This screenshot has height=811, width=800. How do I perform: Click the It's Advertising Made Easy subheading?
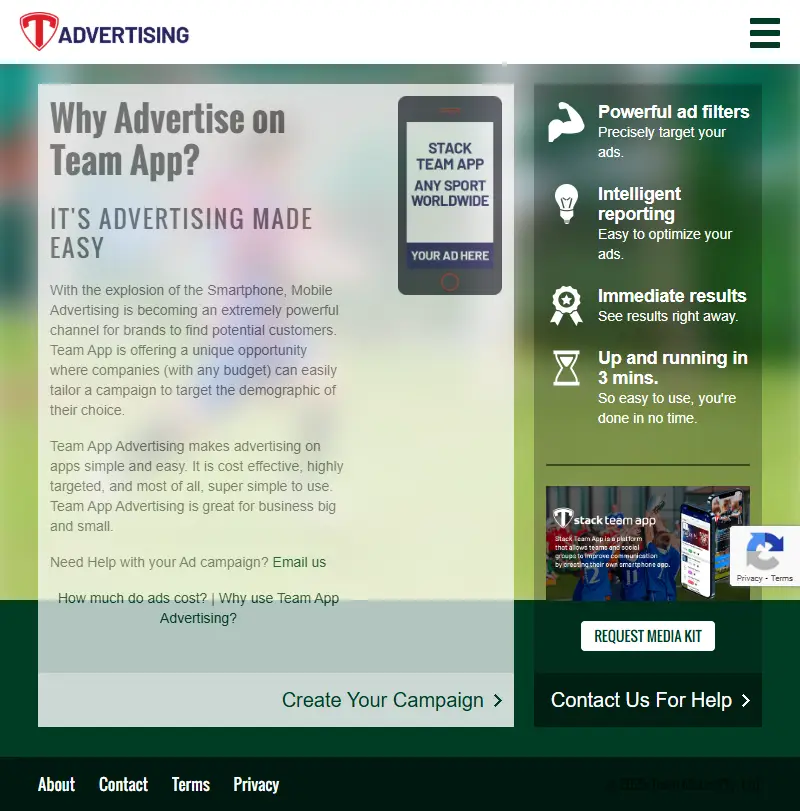[x=181, y=233]
